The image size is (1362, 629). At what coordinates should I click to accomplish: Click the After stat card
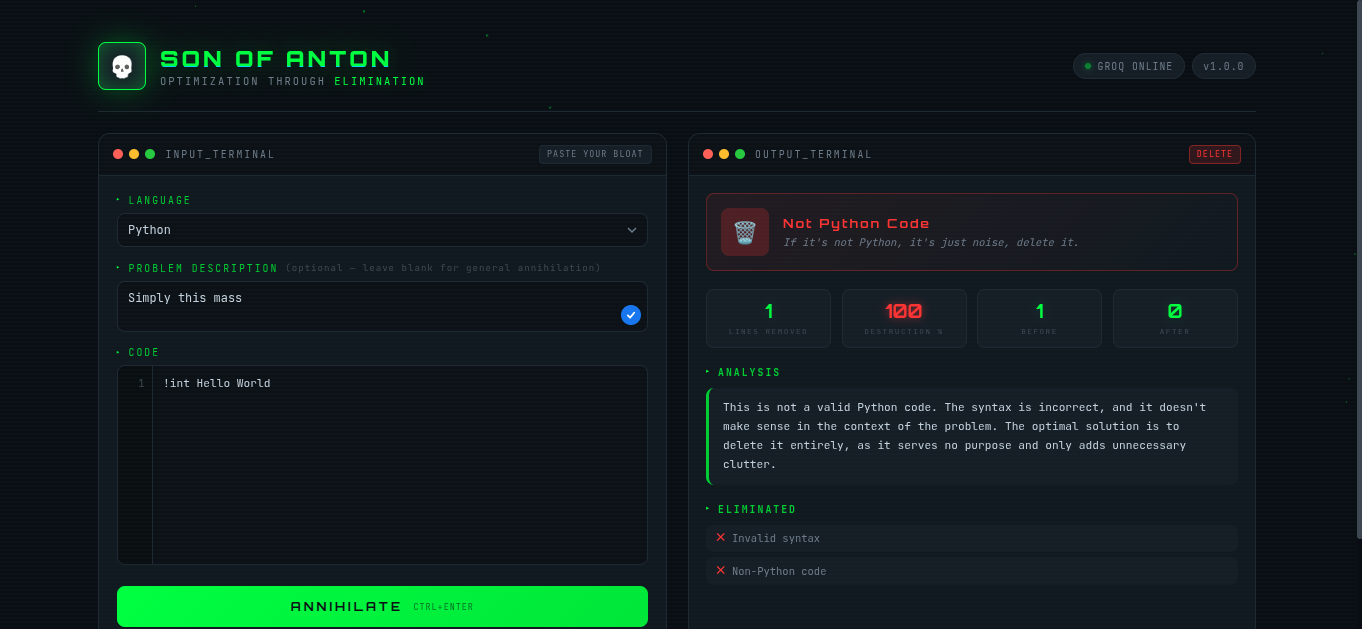click(x=1175, y=318)
